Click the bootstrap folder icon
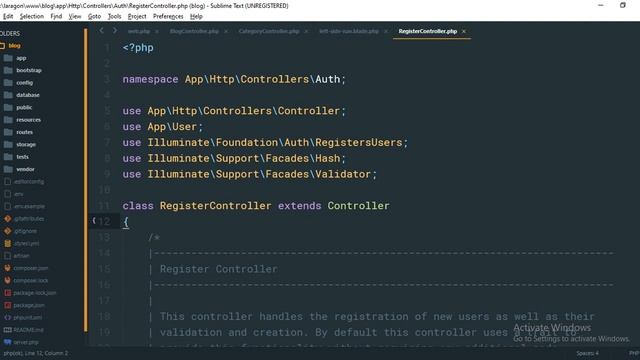Image resolution: width=640 pixels, height=360 pixels. point(8,70)
